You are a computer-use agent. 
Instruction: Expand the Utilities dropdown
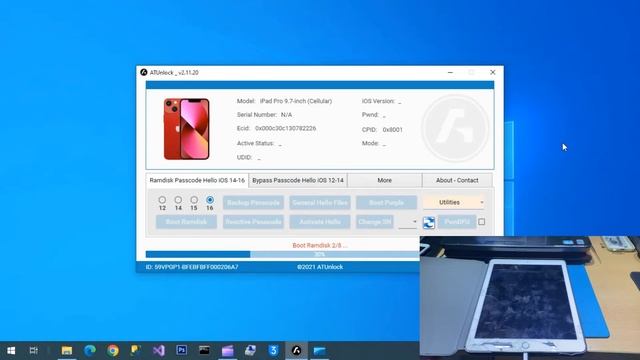point(453,202)
